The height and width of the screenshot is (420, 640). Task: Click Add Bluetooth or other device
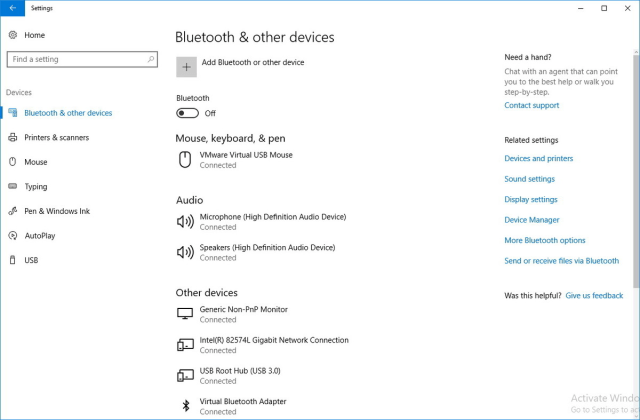[x=253, y=62]
